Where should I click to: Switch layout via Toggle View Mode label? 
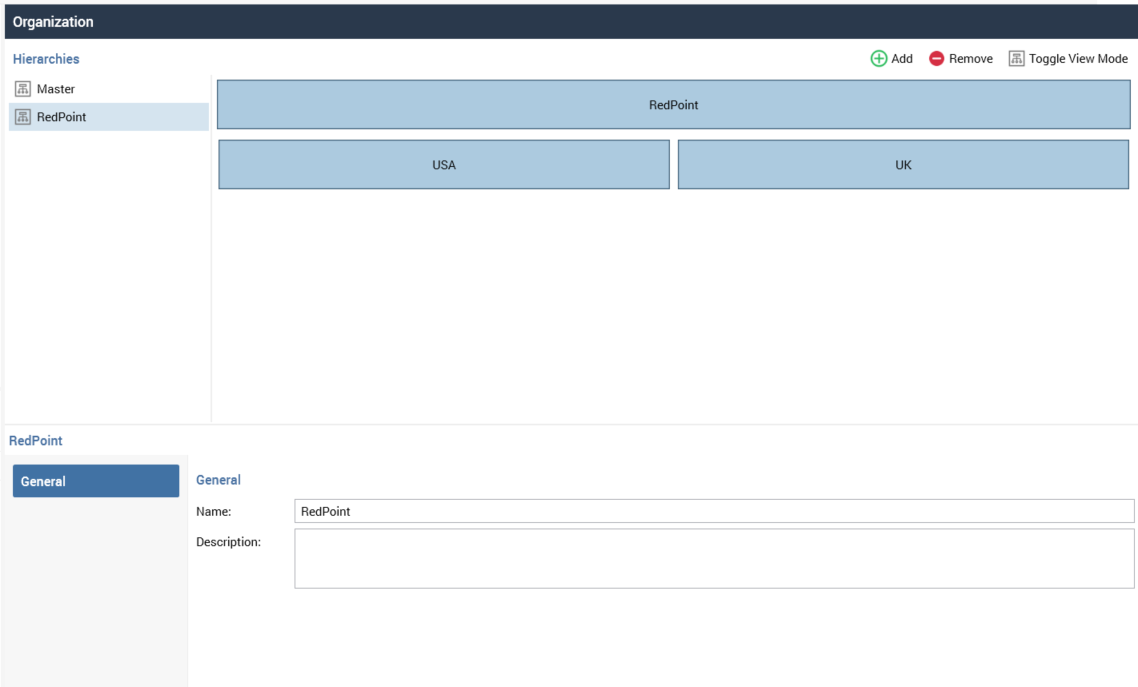click(x=1078, y=59)
